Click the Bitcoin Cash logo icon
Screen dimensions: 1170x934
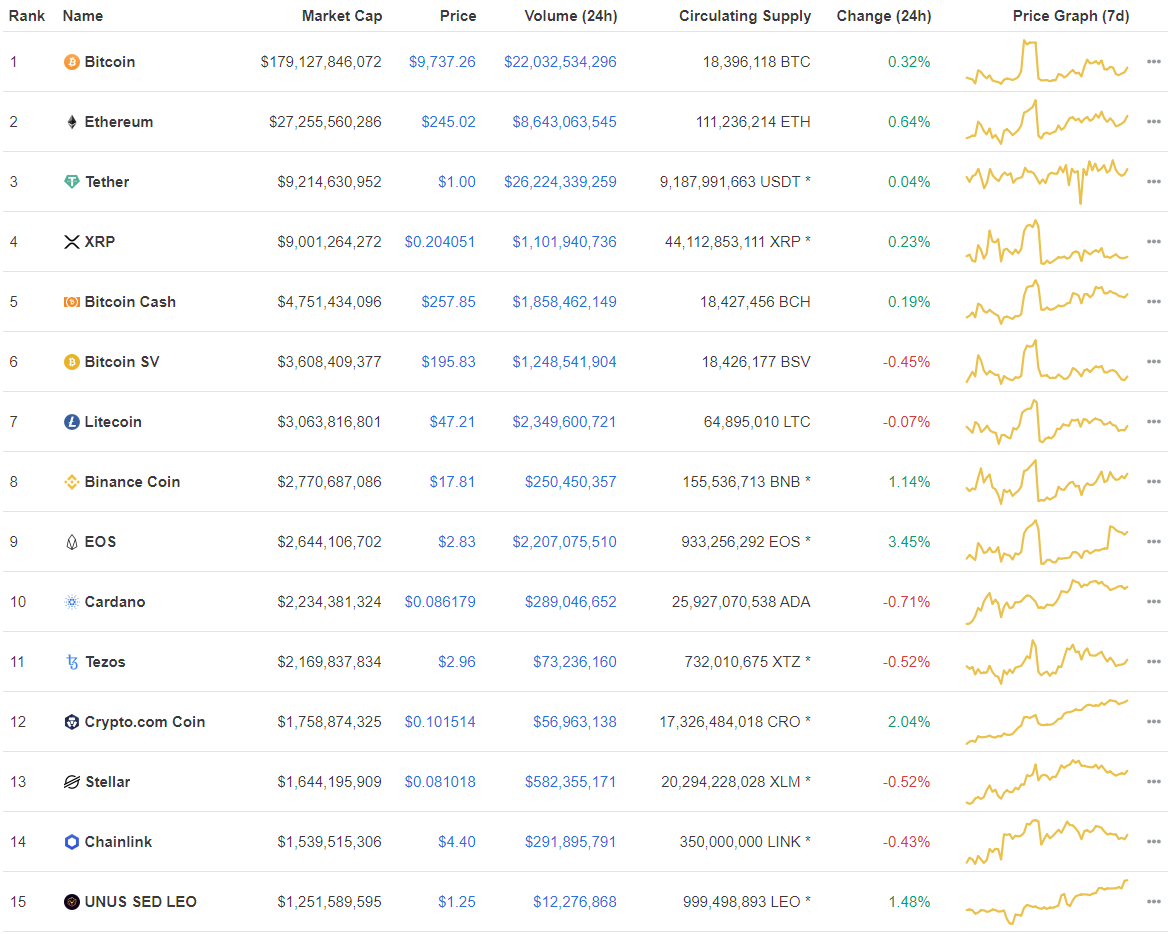pyautogui.click(x=72, y=302)
